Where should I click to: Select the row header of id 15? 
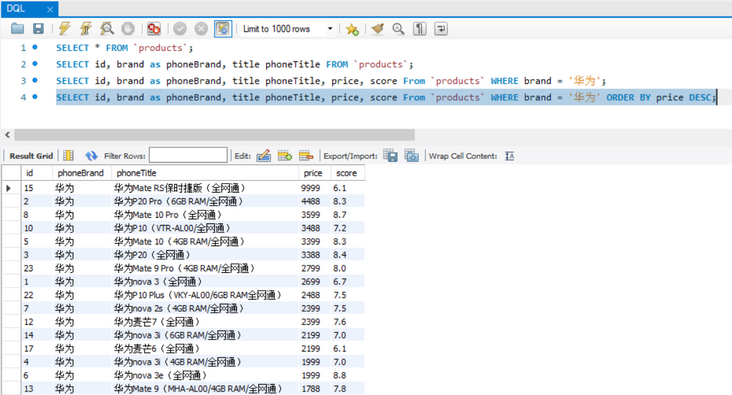pyautogui.click(x=11, y=188)
